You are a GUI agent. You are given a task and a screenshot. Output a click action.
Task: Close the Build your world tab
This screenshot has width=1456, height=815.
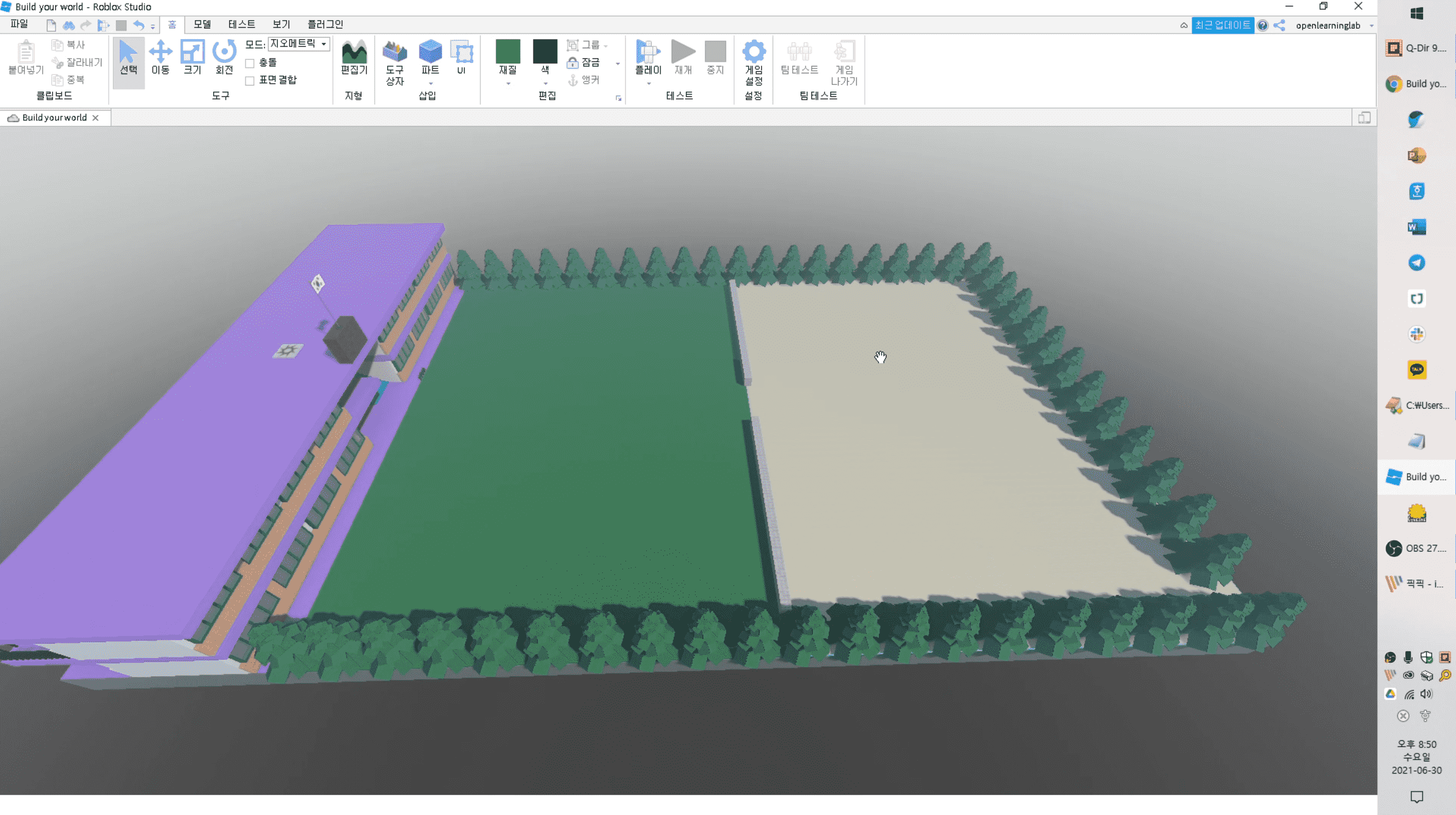[x=95, y=118]
